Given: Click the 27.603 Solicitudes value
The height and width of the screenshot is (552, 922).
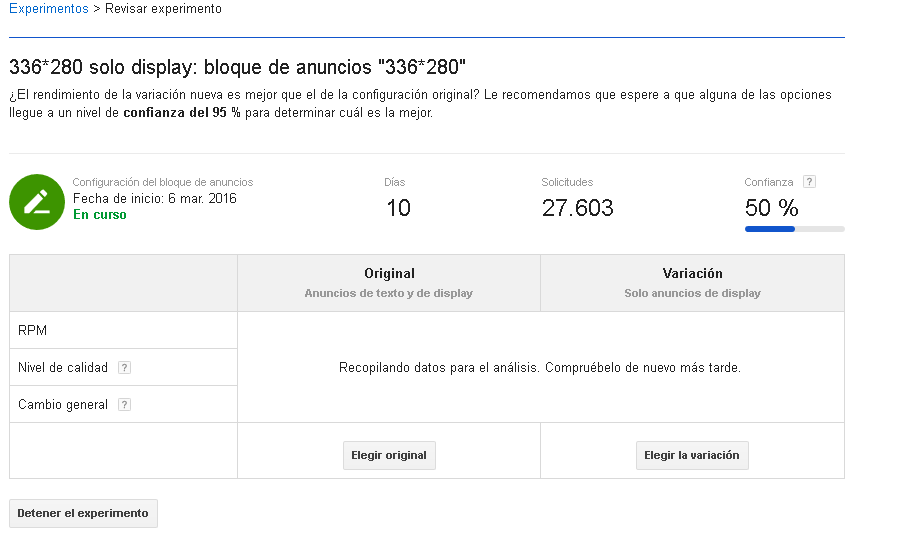Looking at the screenshot, I should 577,208.
